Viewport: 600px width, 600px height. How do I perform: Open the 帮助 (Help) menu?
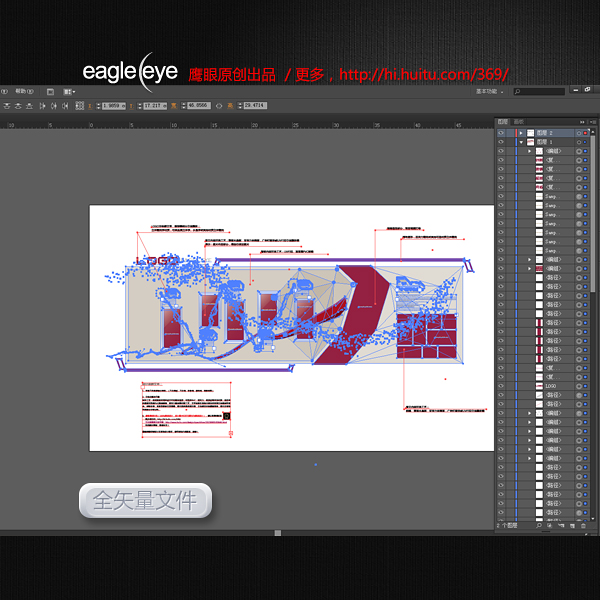(x=24, y=91)
